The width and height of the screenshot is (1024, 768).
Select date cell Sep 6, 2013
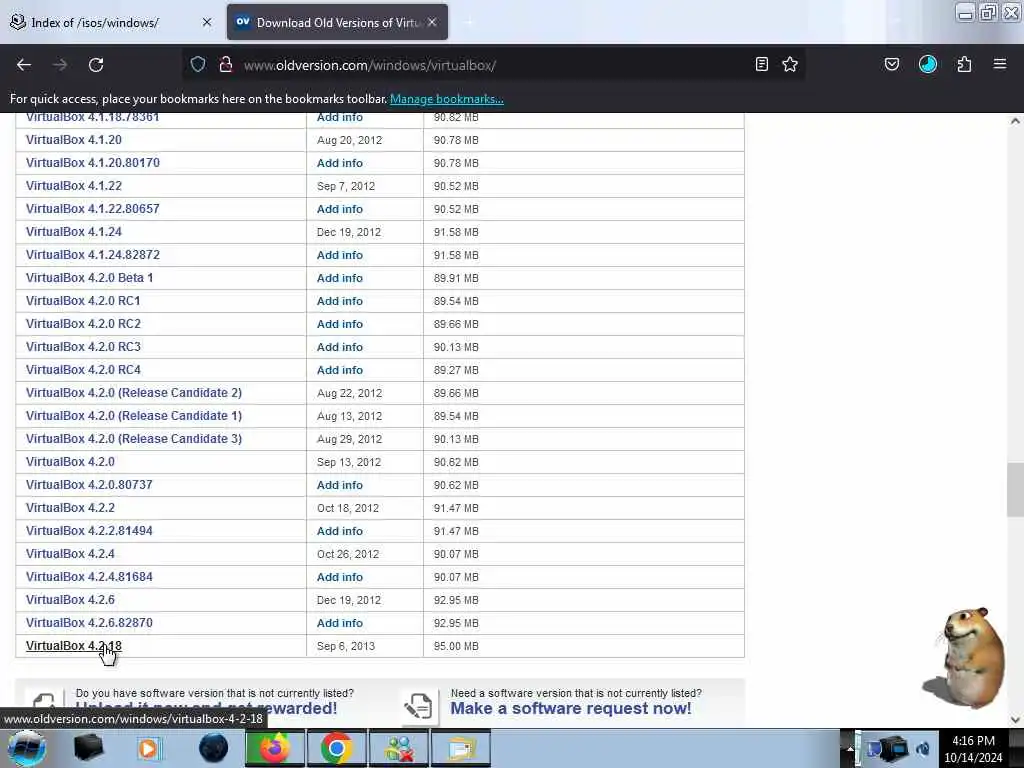pyautogui.click(x=346, y=646)
